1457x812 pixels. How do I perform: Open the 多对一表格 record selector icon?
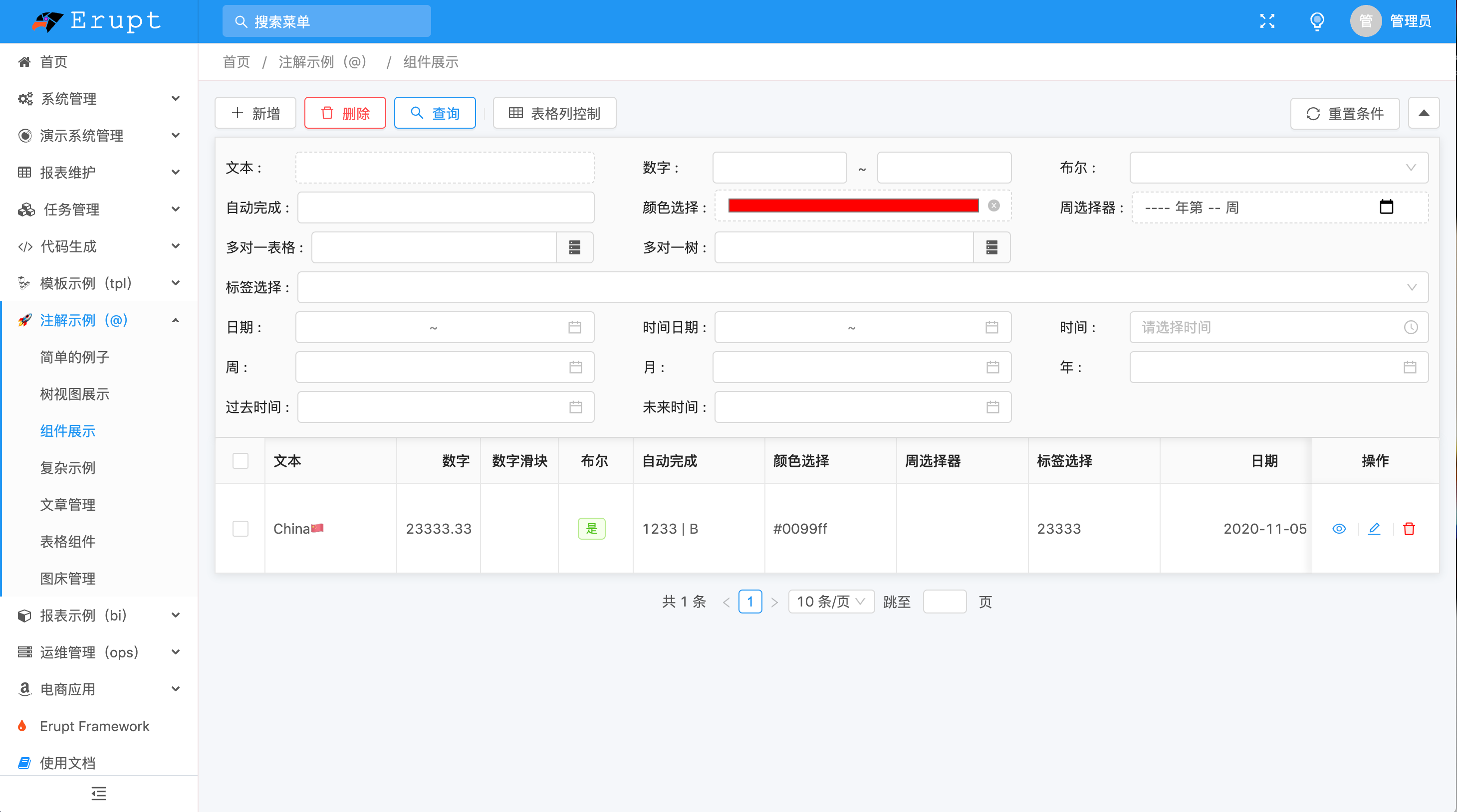click(x=575, y=247)
